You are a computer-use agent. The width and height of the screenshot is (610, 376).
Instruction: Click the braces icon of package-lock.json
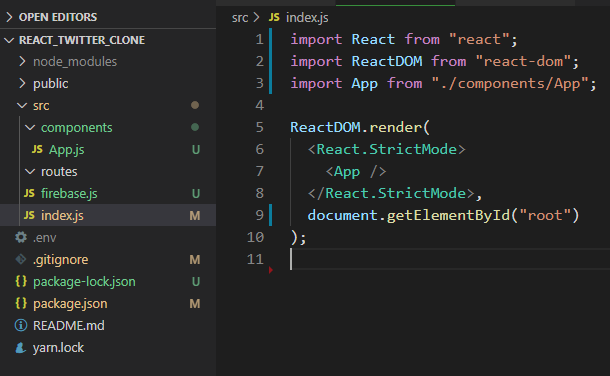[21, 281]
